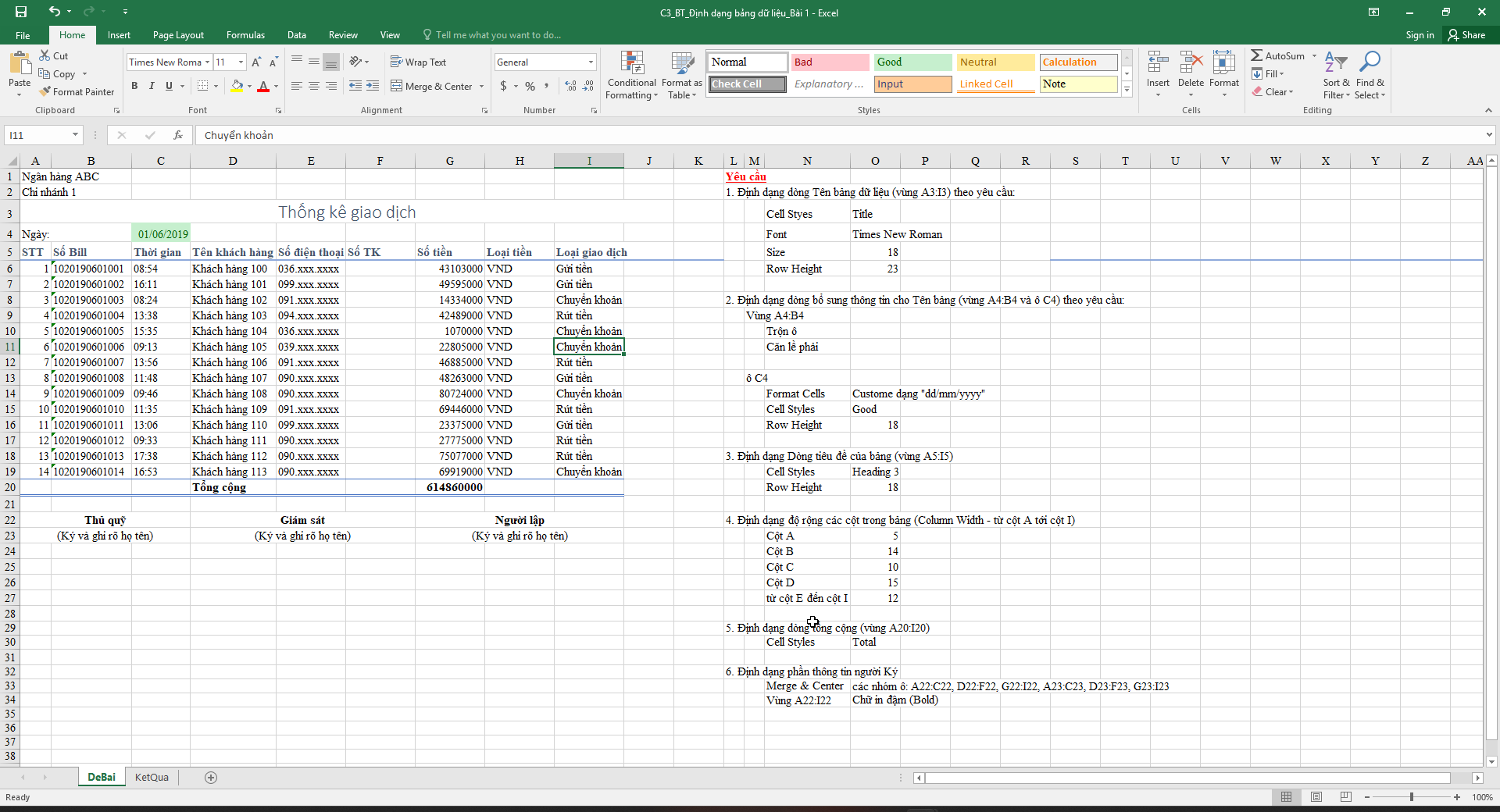Switch to the KetQua sheet tab
This screenshot has height=812, width=1500.
[152, 778]
